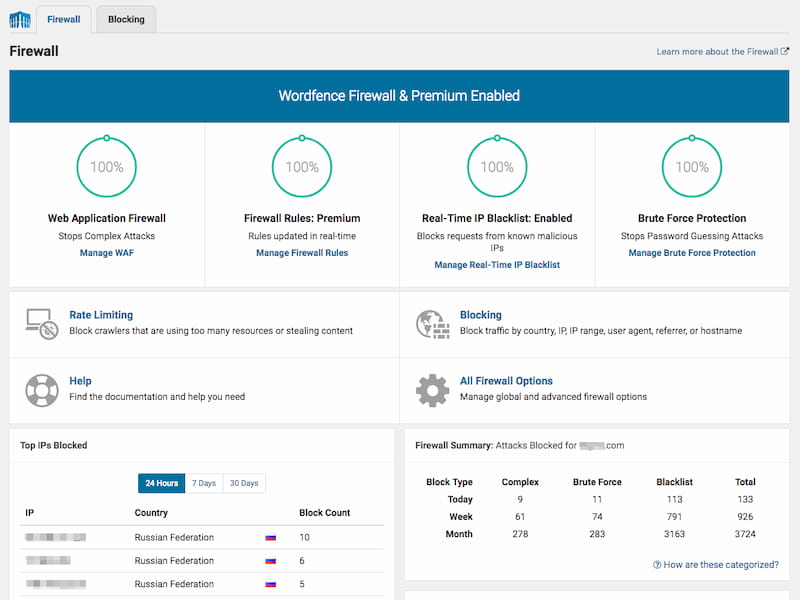The width and height of the screenshot is (800, 600).
Task: Click the Brute Force Protection 100% circle
Action: coord(692,167)
